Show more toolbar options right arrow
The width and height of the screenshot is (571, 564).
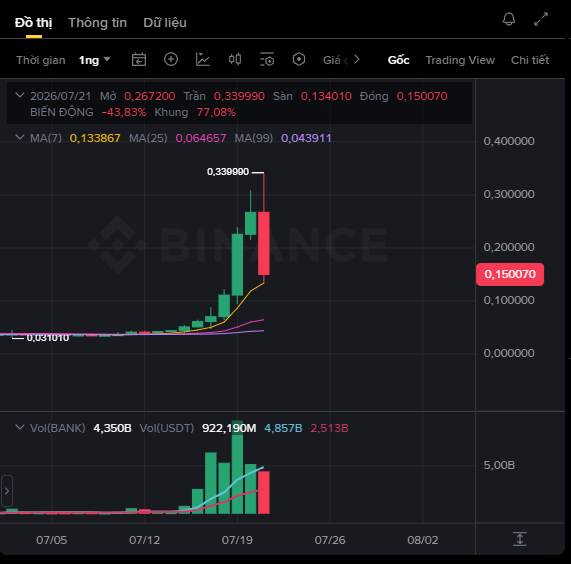[x=357, y=59]
